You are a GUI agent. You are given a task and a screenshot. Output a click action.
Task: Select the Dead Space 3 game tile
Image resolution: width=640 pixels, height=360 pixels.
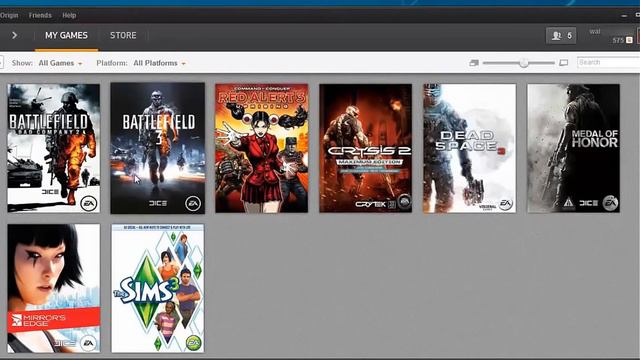point(469,148)
